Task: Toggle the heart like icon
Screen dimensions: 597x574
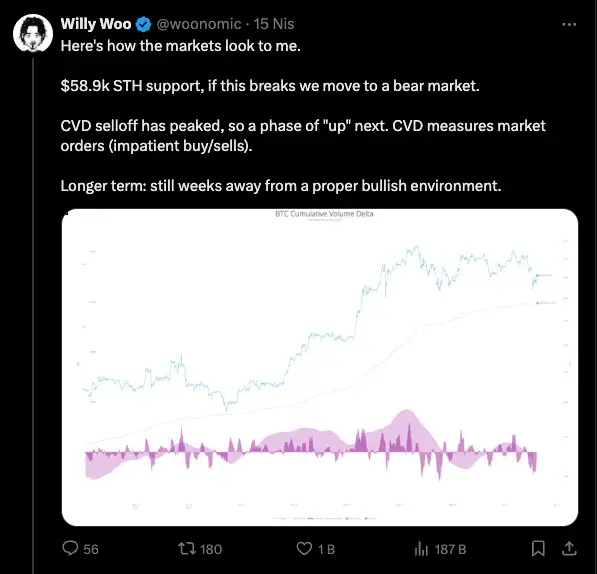Action: [x=304, y=548]
